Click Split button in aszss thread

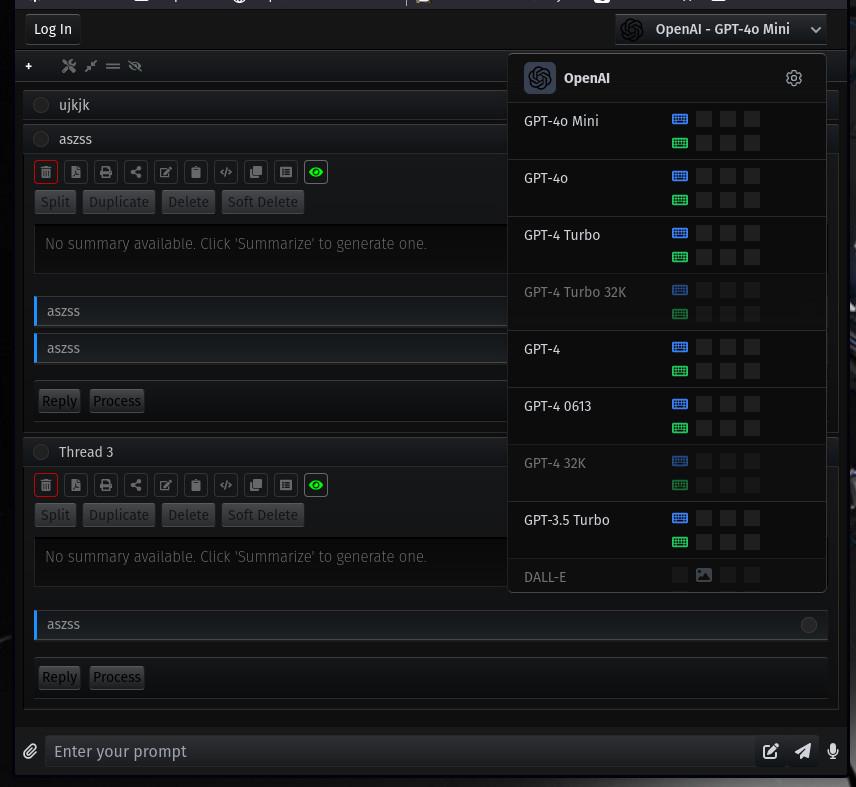click(55, 202)
